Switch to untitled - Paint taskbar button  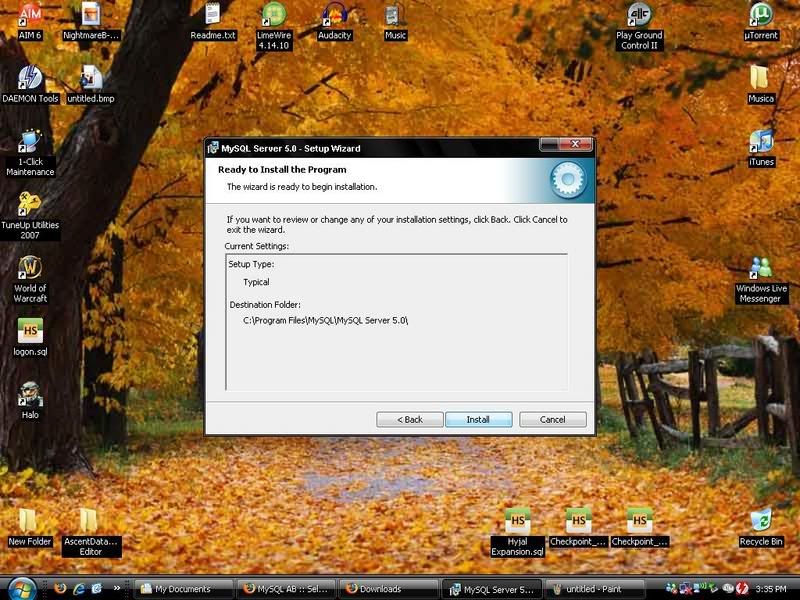click(594, 589)
